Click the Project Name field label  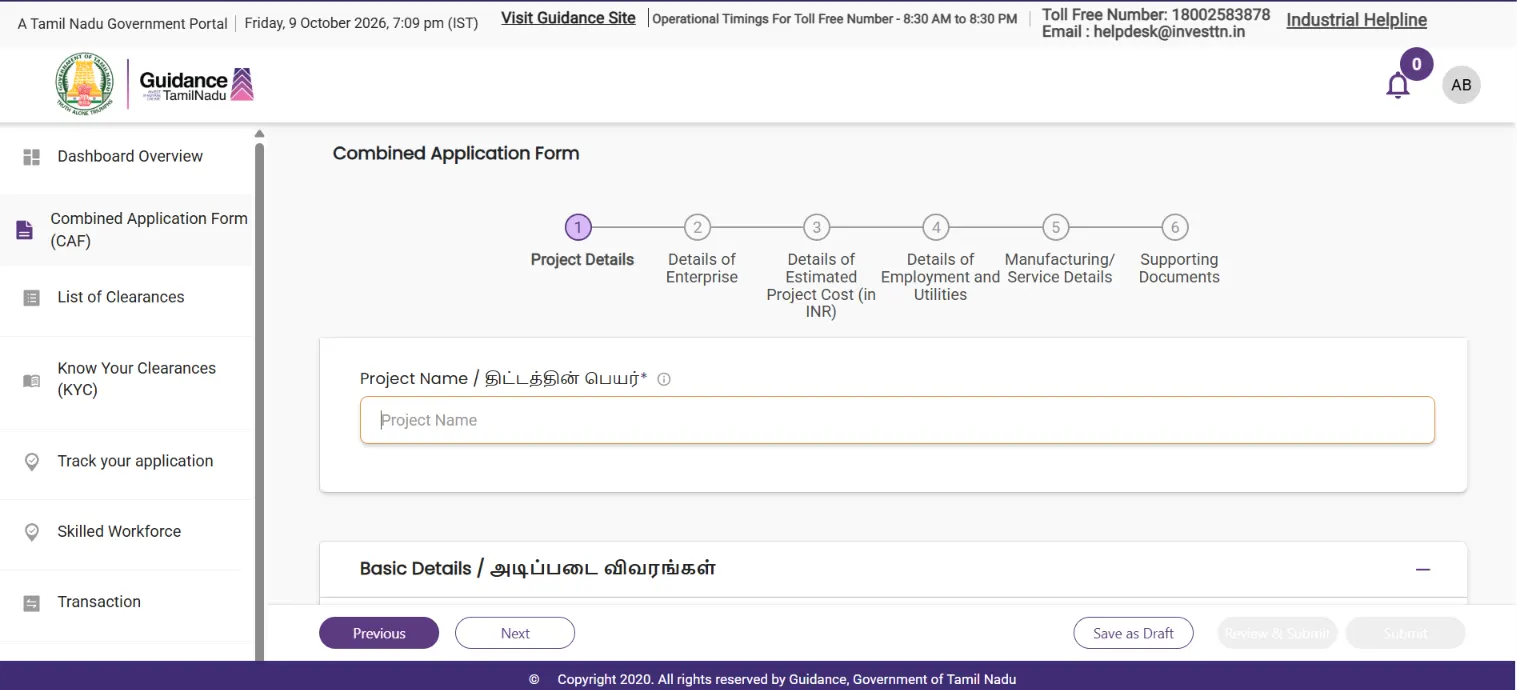coord(504,379)
